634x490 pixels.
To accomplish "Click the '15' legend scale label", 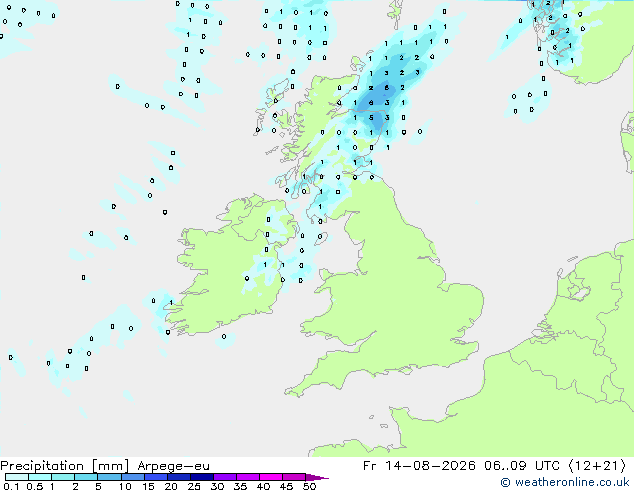I will click(x=148, y=486).
